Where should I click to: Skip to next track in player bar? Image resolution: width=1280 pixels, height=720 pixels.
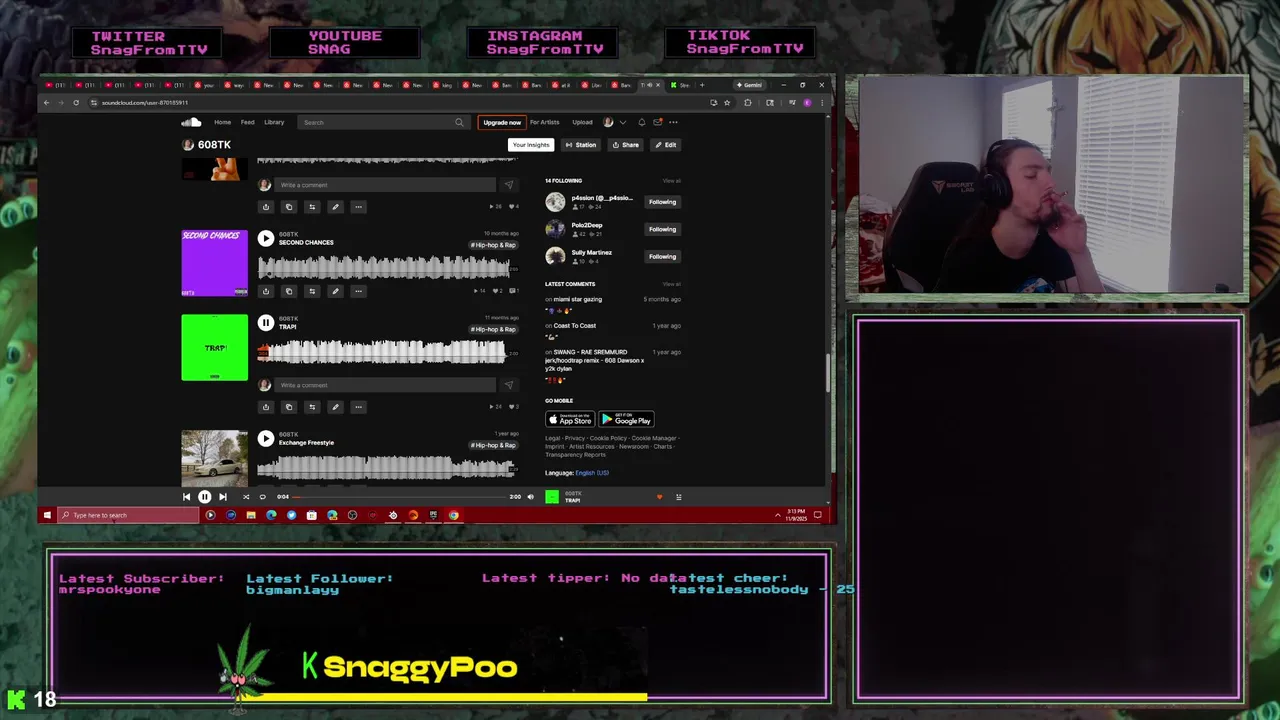pos(222,497)
